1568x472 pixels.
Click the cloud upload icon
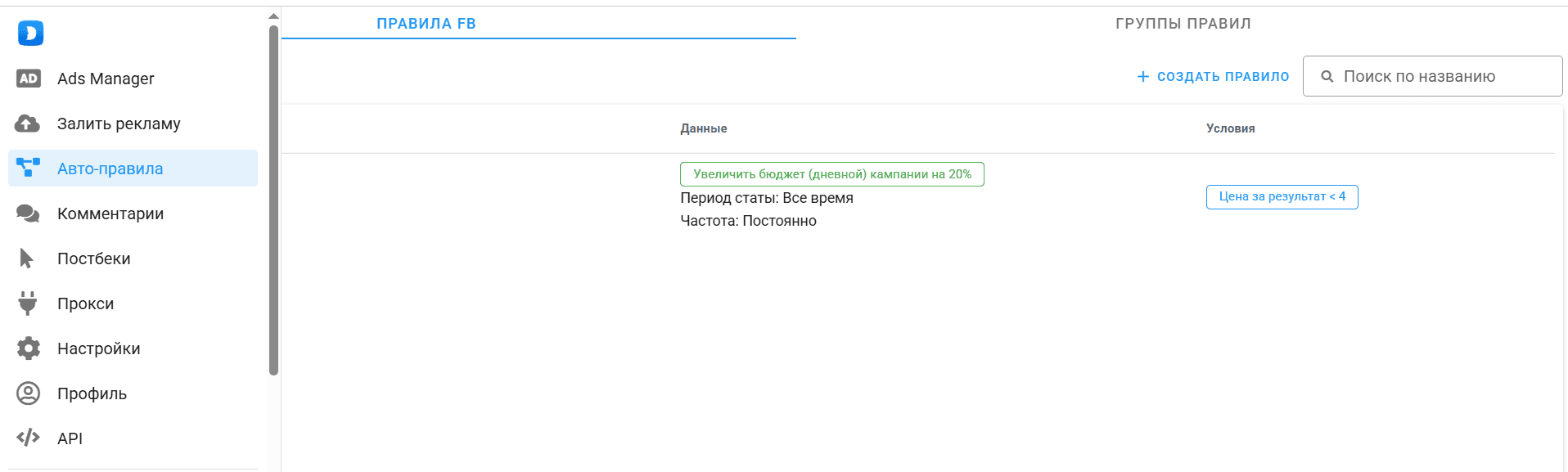click(x=28, y=124)
